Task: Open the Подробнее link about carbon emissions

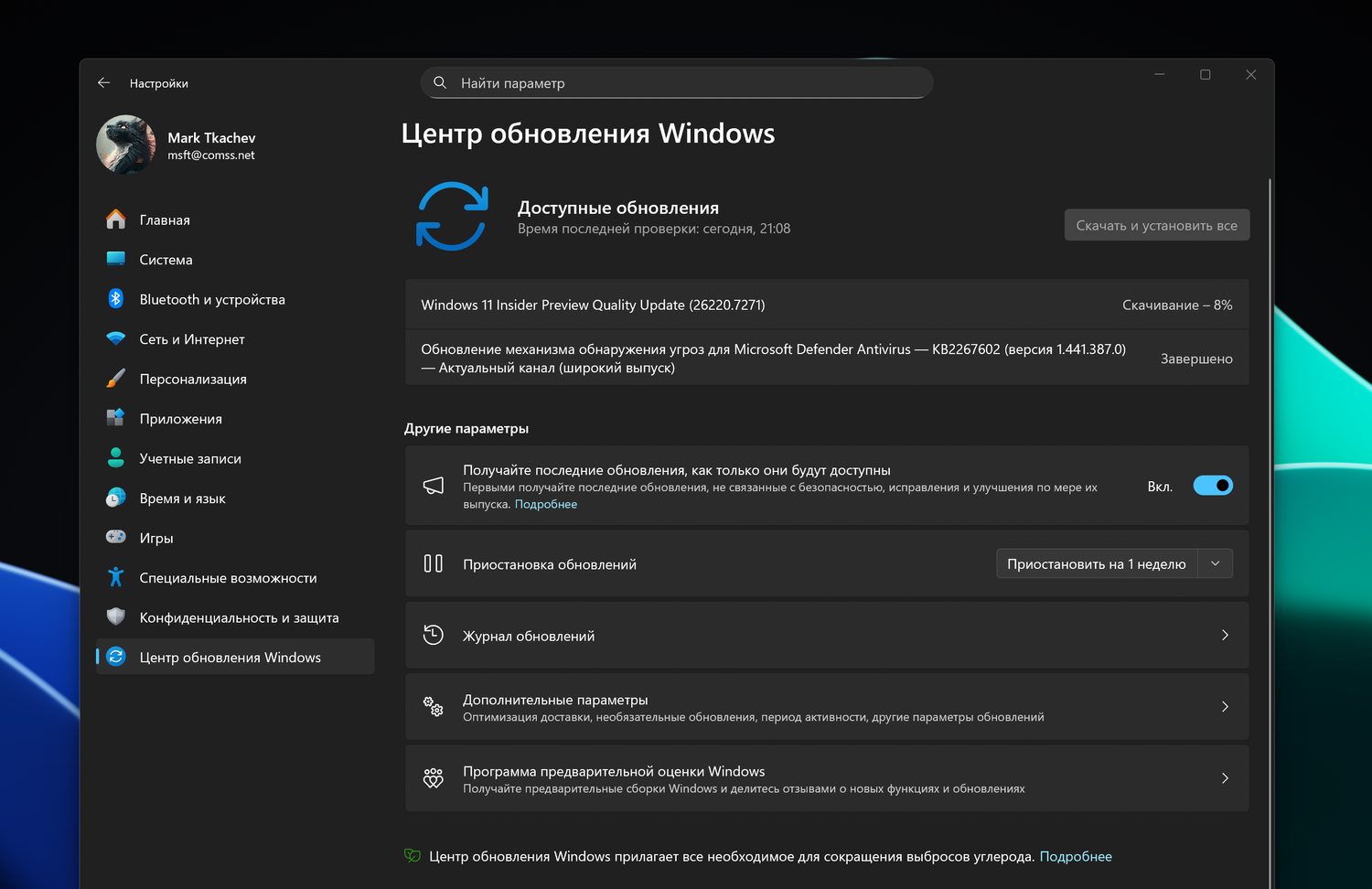Action: pyautogui.click(x=1076, y=856)
